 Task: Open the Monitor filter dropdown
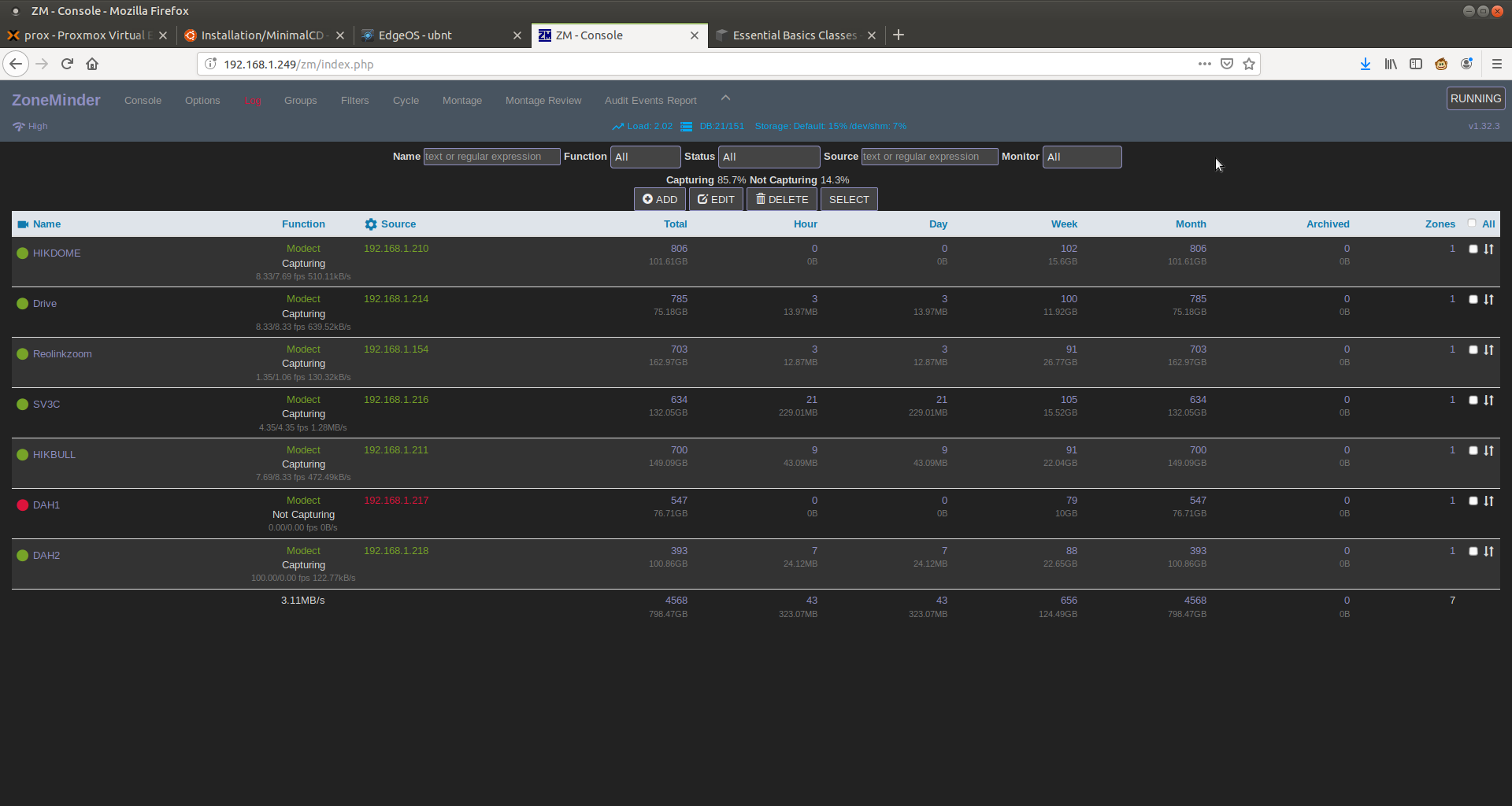tap(1082, 157)
